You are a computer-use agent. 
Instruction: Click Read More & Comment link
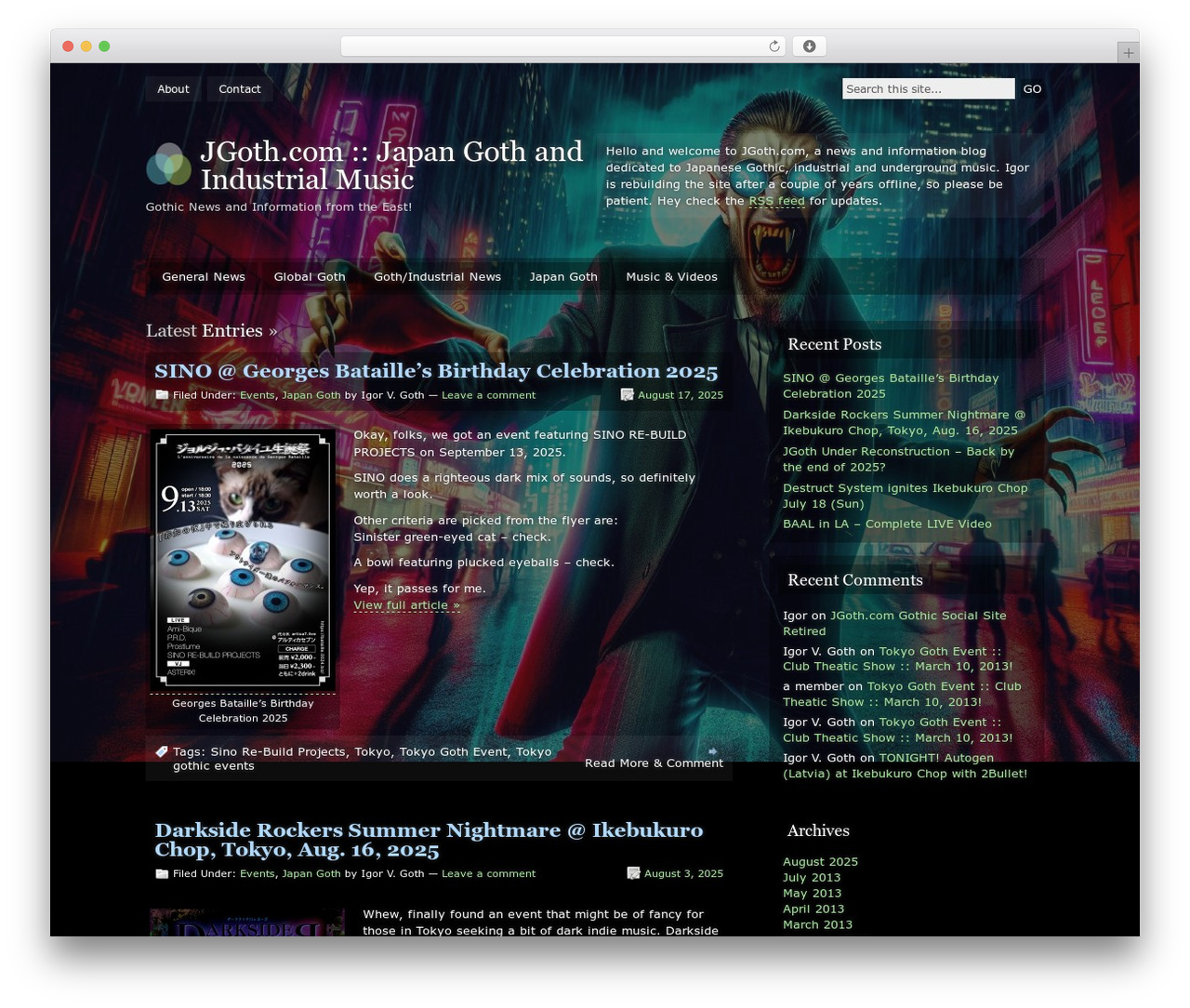point(654,763)
